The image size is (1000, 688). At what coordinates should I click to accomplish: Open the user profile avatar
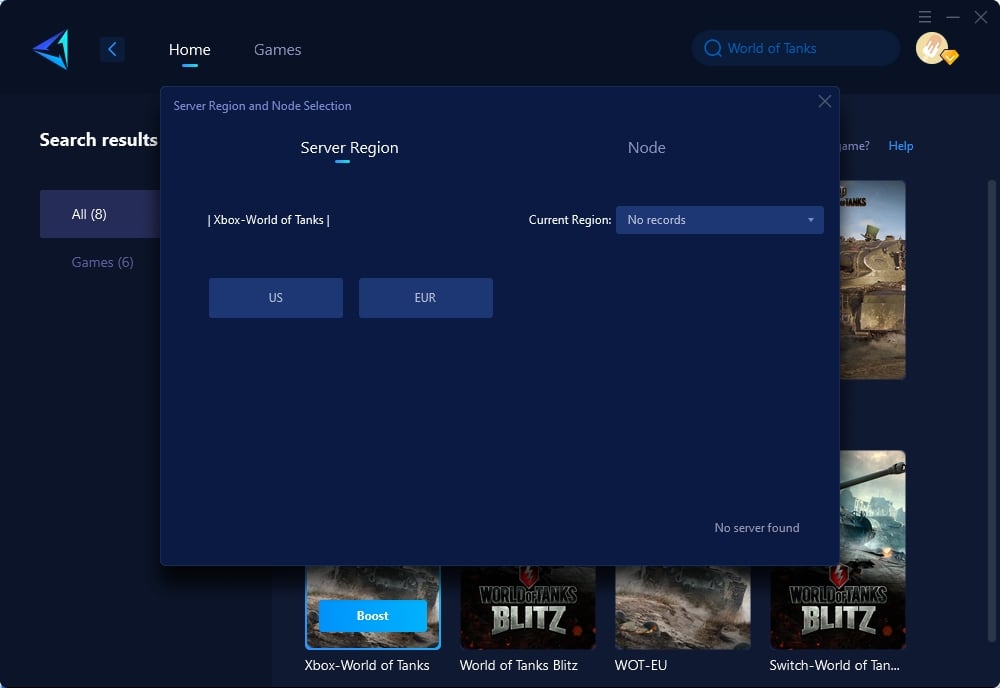point(932,48)
